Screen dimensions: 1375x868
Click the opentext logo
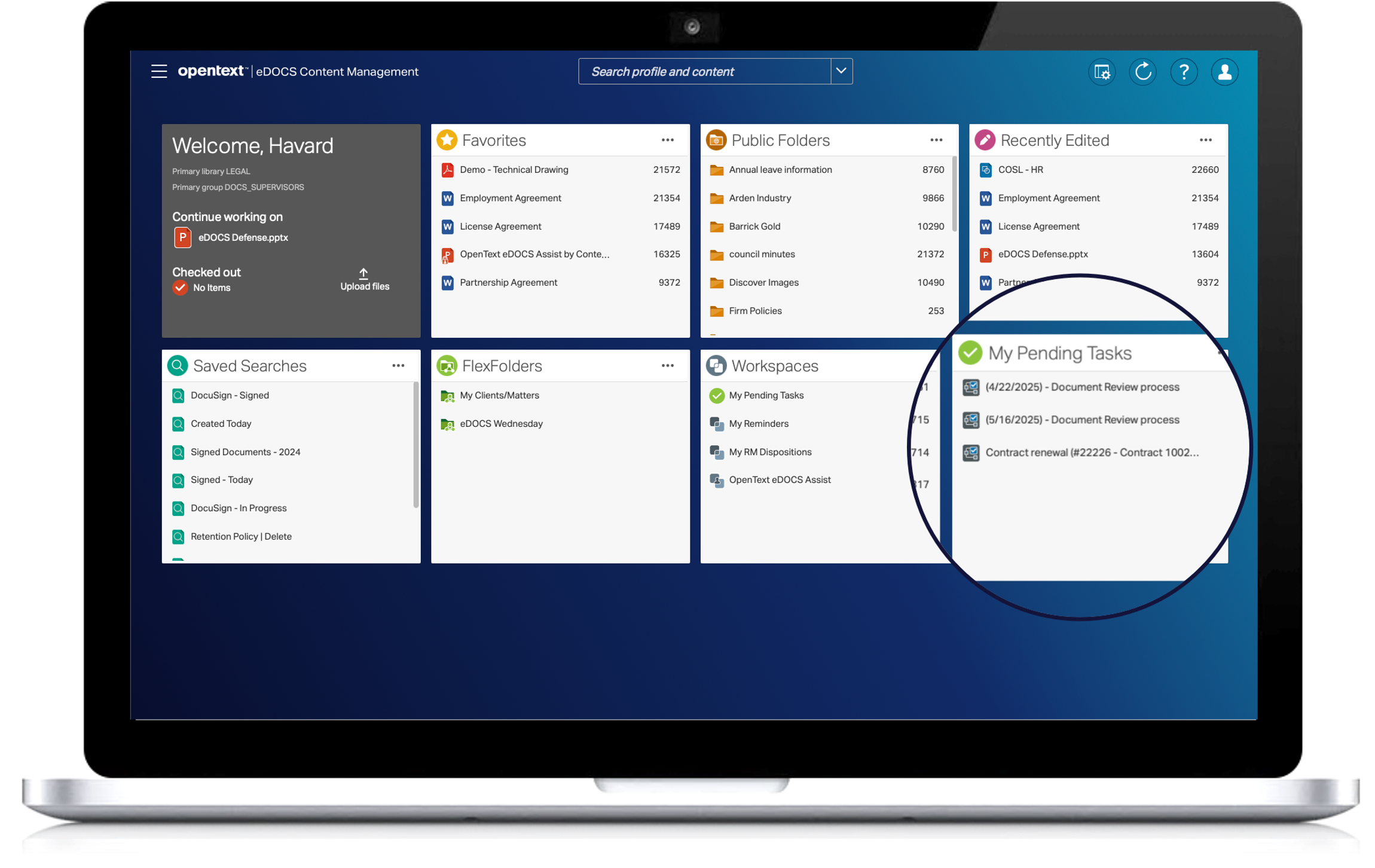[212, 71]
